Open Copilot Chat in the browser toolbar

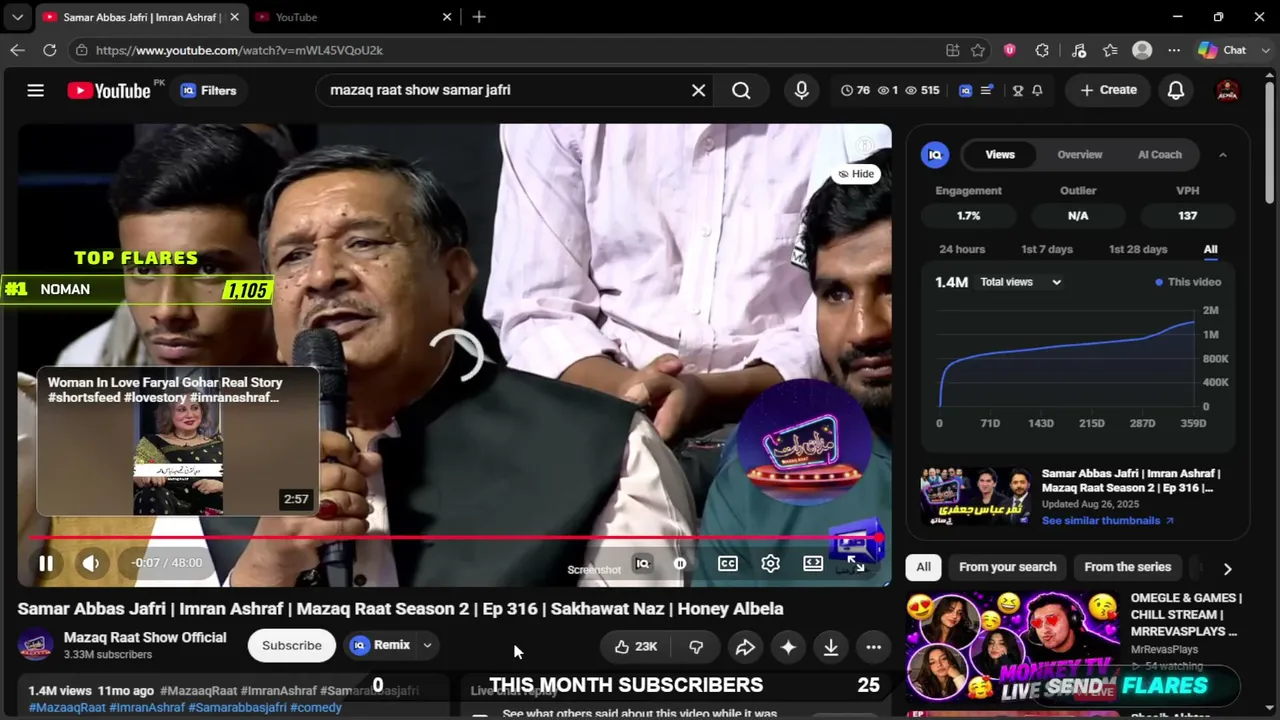pyautogui.click(x=1222, y=50)
